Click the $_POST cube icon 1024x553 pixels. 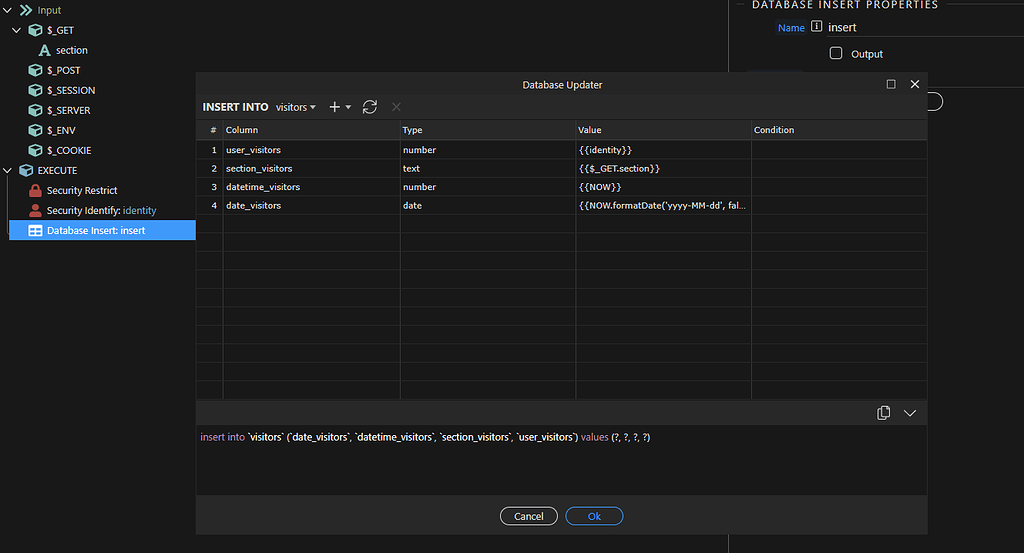(35, 70)
